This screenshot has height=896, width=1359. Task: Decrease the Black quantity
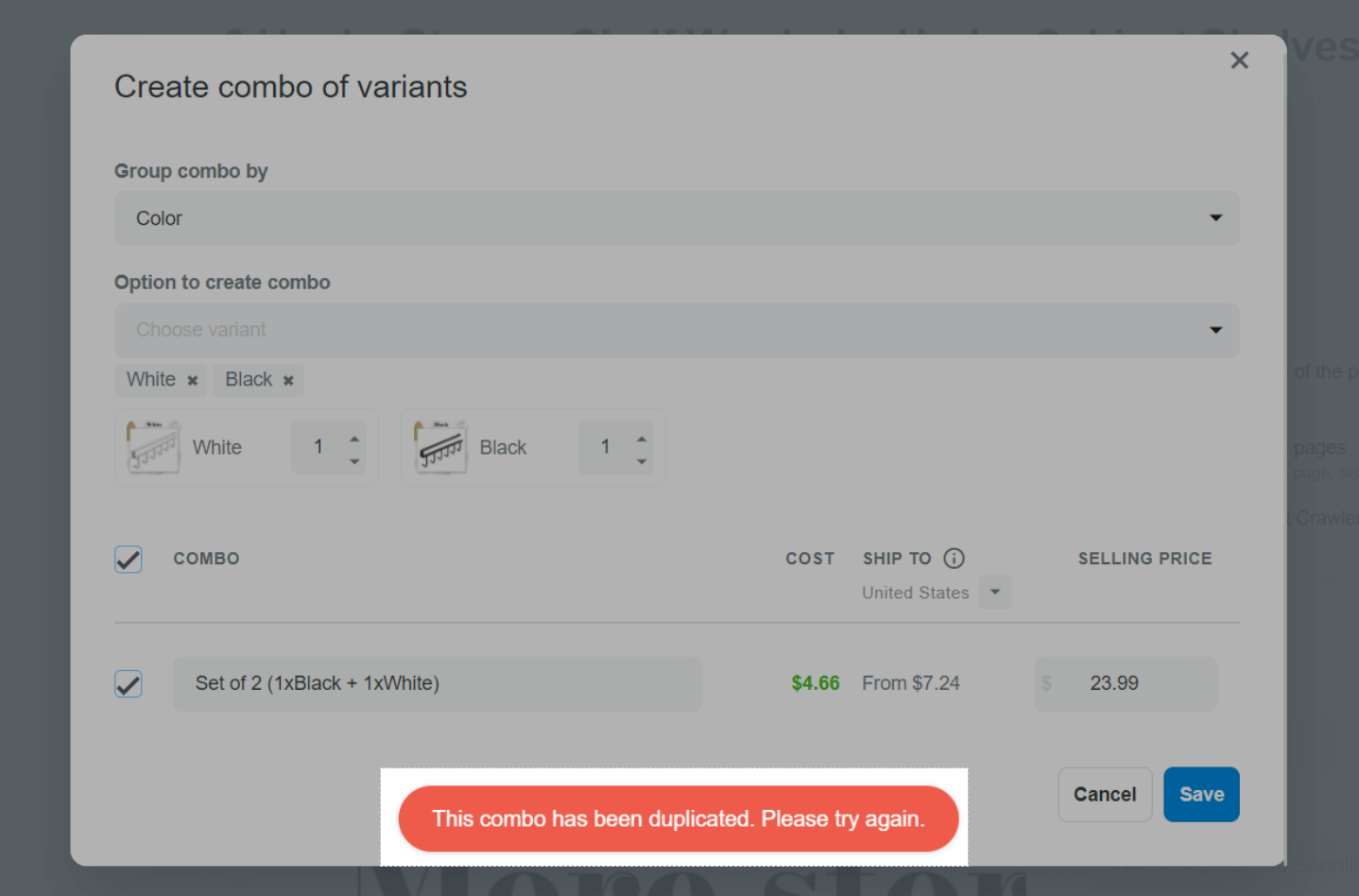[642, 460]
